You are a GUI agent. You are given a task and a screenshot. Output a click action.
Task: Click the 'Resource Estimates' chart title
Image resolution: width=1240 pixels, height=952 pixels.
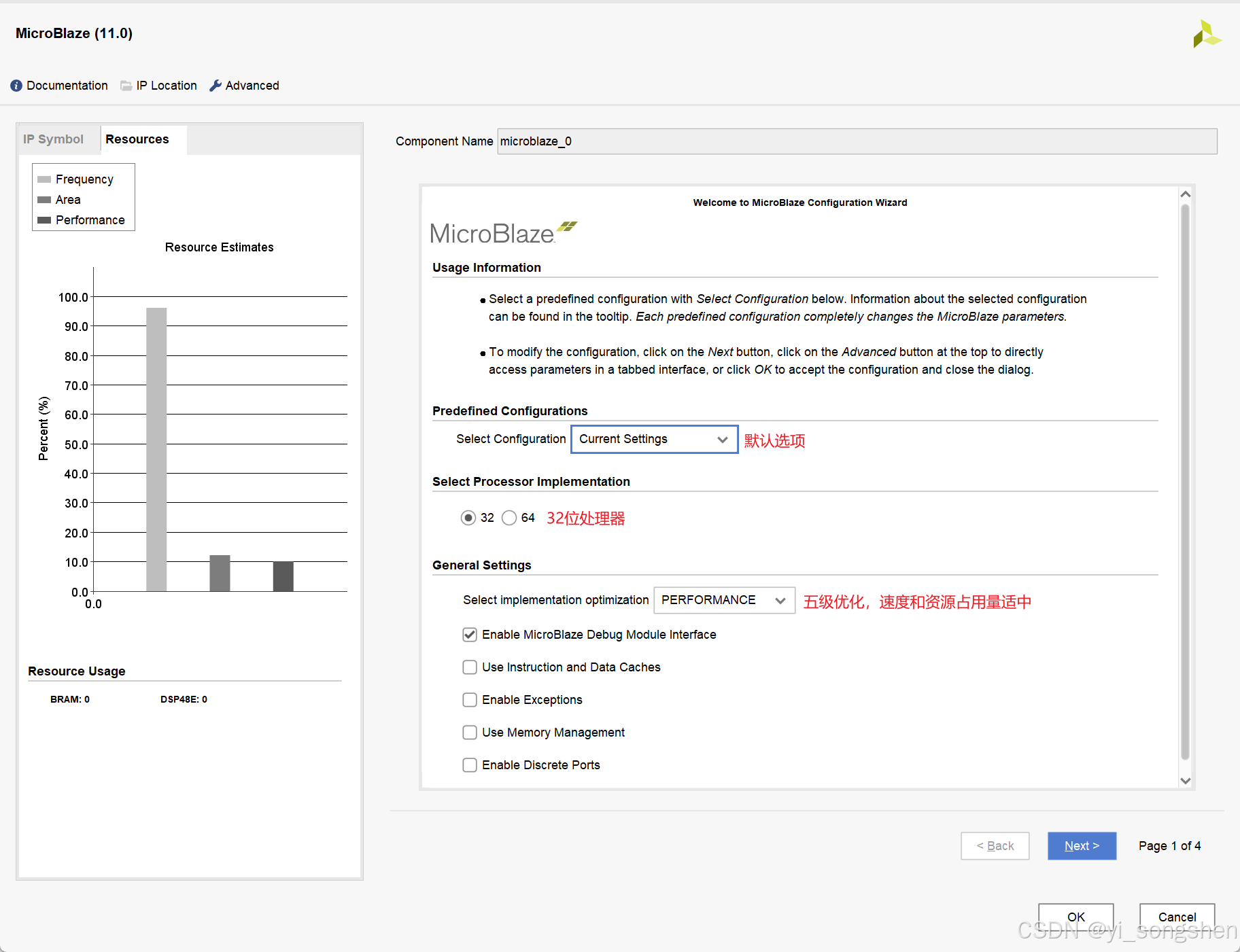(x=220, y=247)
